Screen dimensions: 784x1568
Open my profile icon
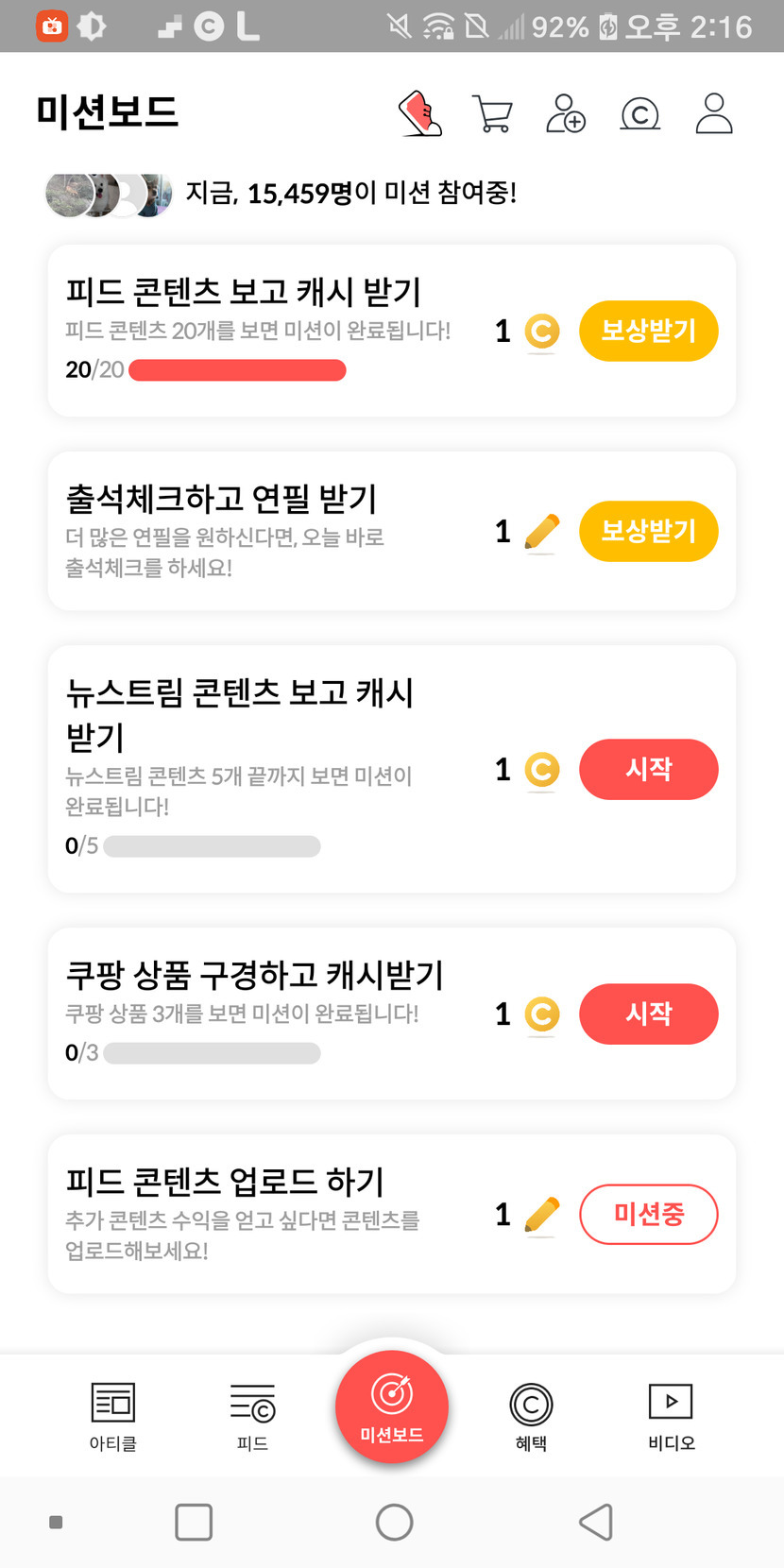click(714, 113)
